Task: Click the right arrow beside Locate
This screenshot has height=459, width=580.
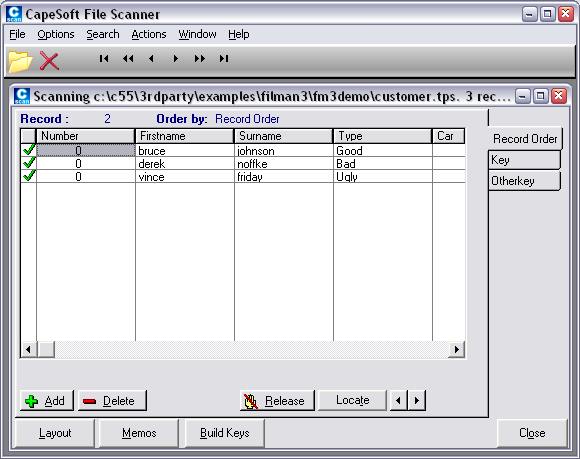Action: click(x=417, y=400)
